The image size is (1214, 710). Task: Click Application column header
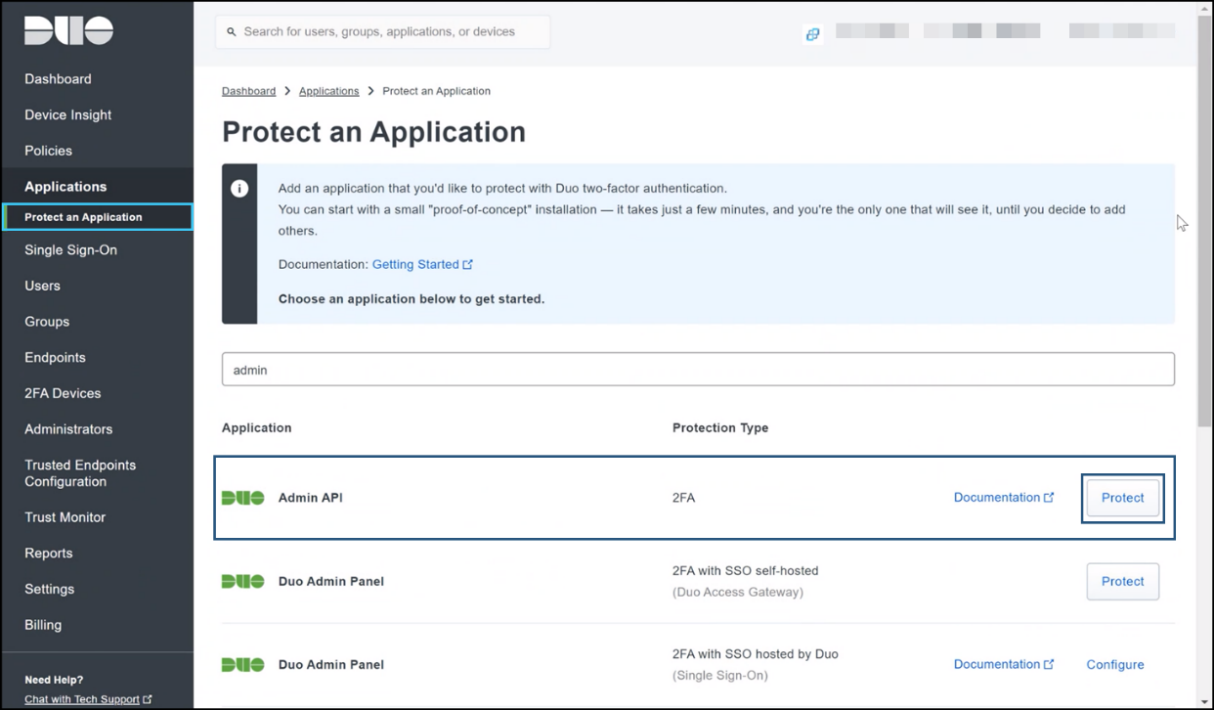[x=257, y=428]
